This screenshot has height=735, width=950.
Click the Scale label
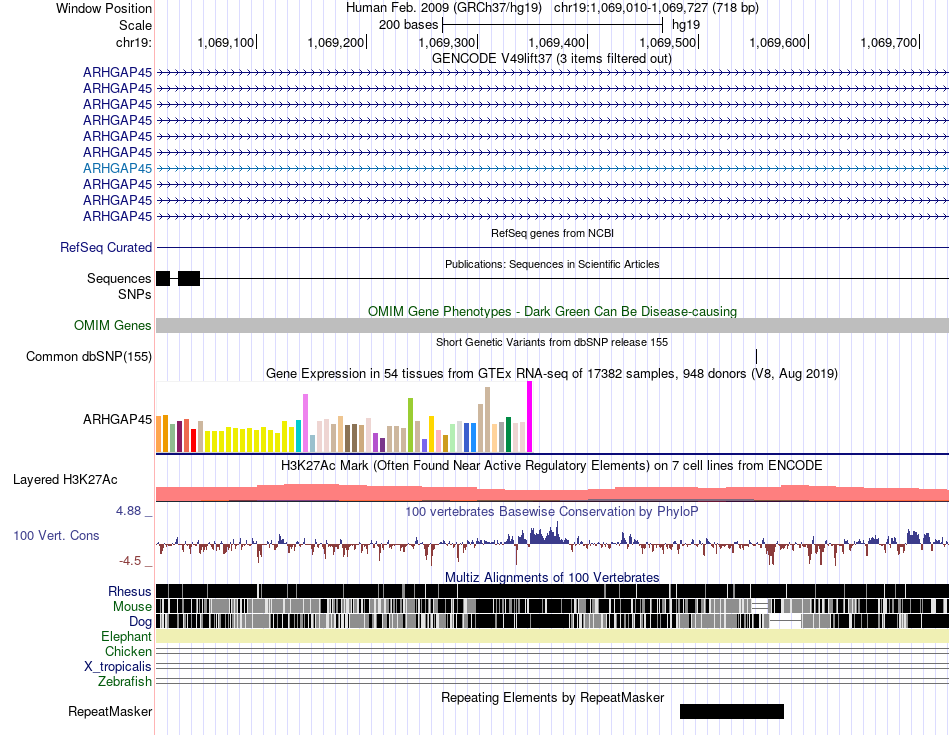[x=135, y=25]
